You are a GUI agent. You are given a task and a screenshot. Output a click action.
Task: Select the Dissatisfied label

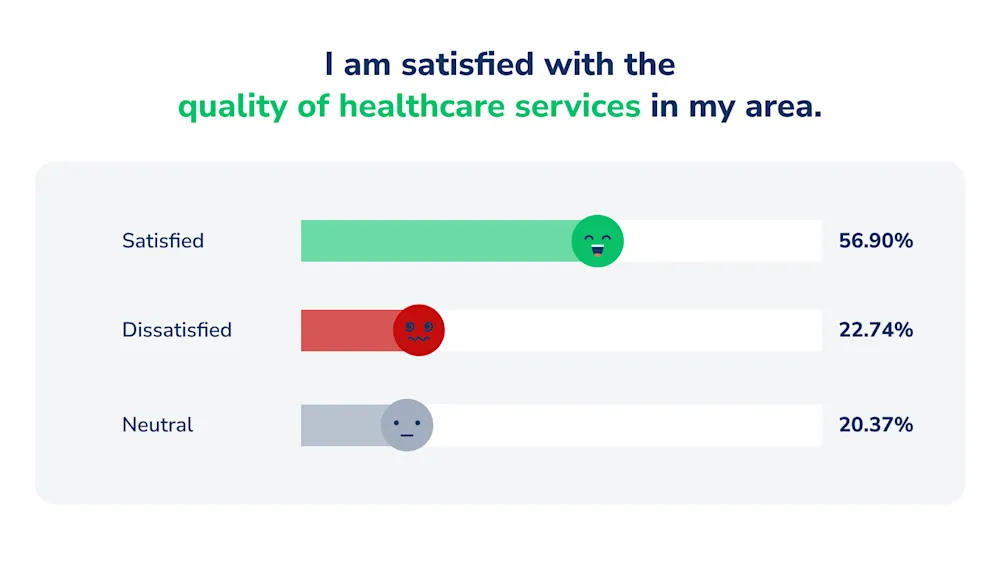(177, 330)
